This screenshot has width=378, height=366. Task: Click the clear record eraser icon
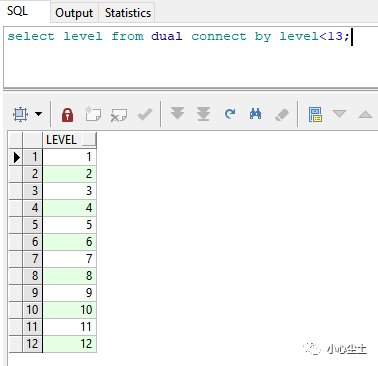282,115
